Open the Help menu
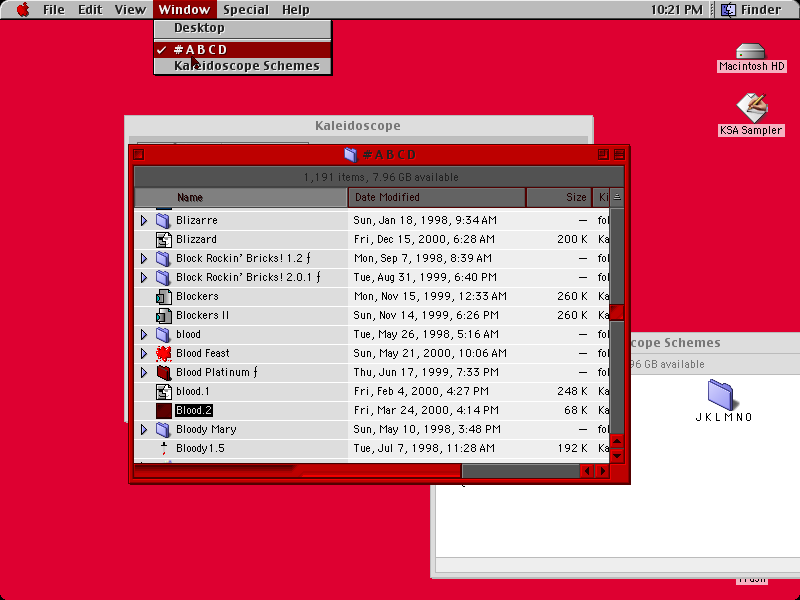Image resolution: width=800 pixels, height=600 pixels. [x=295, y=10]
